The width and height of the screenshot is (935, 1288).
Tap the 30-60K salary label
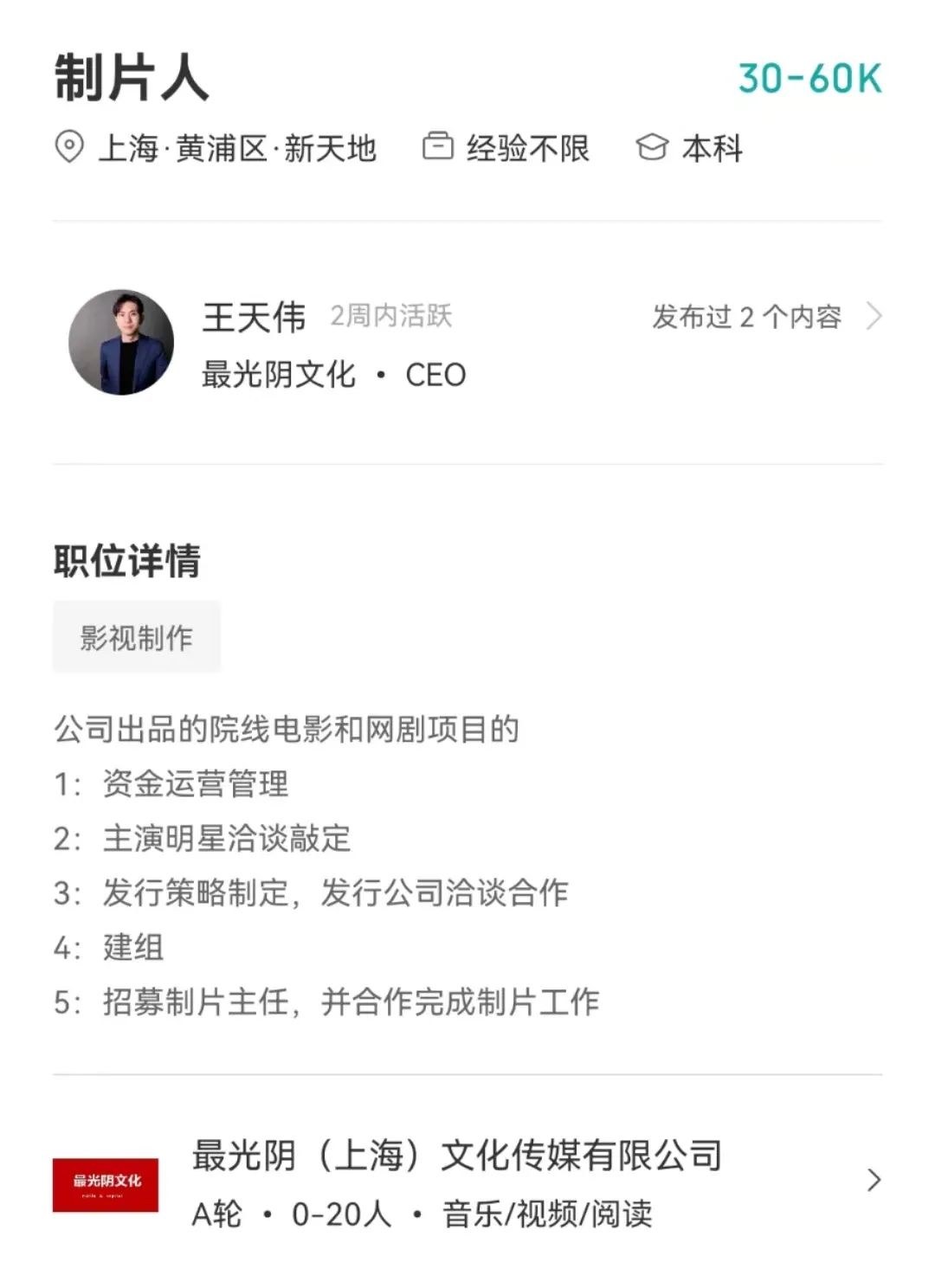pos(810,79)
